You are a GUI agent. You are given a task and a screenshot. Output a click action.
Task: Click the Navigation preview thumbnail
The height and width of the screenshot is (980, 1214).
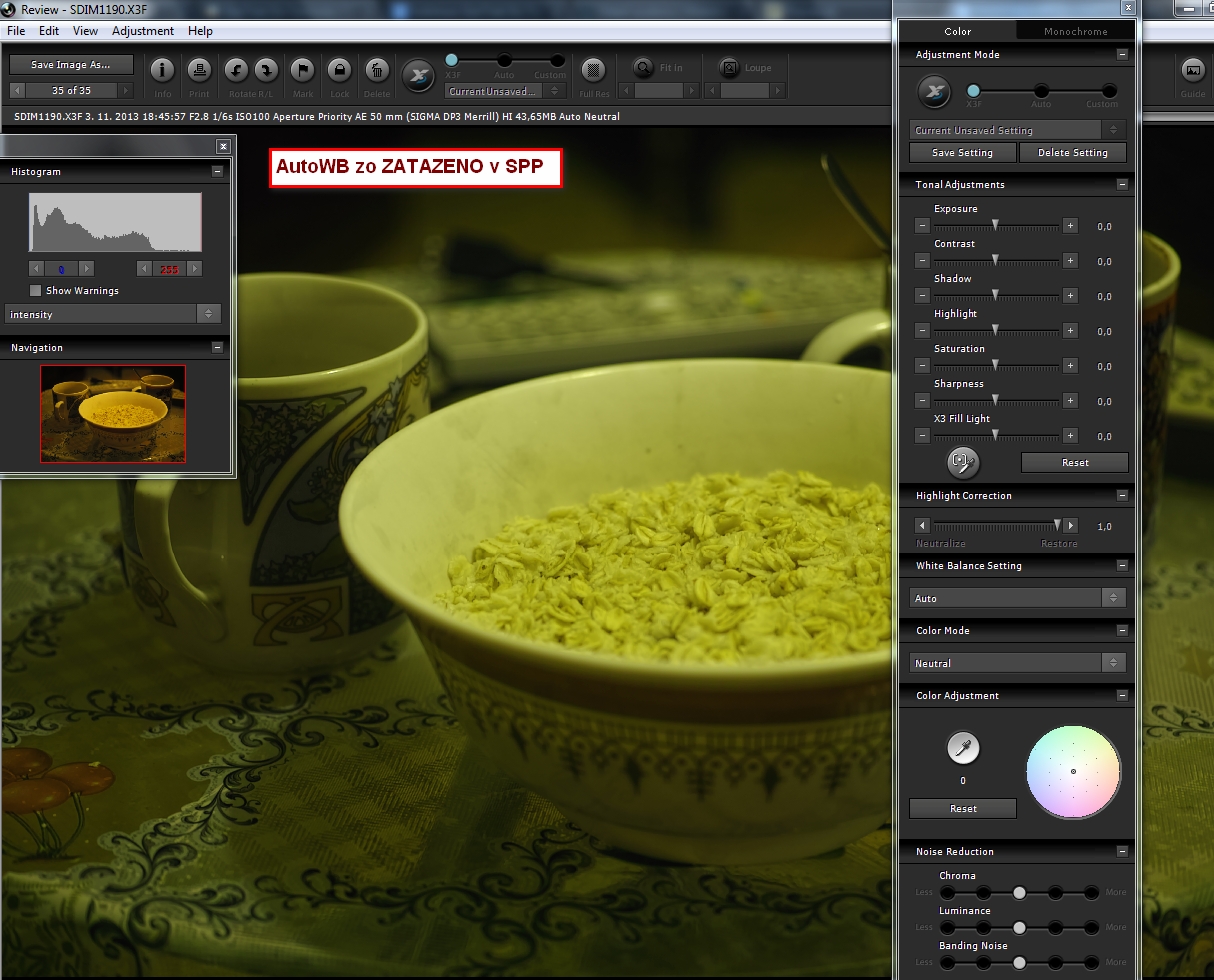click(x=113, y=413)
